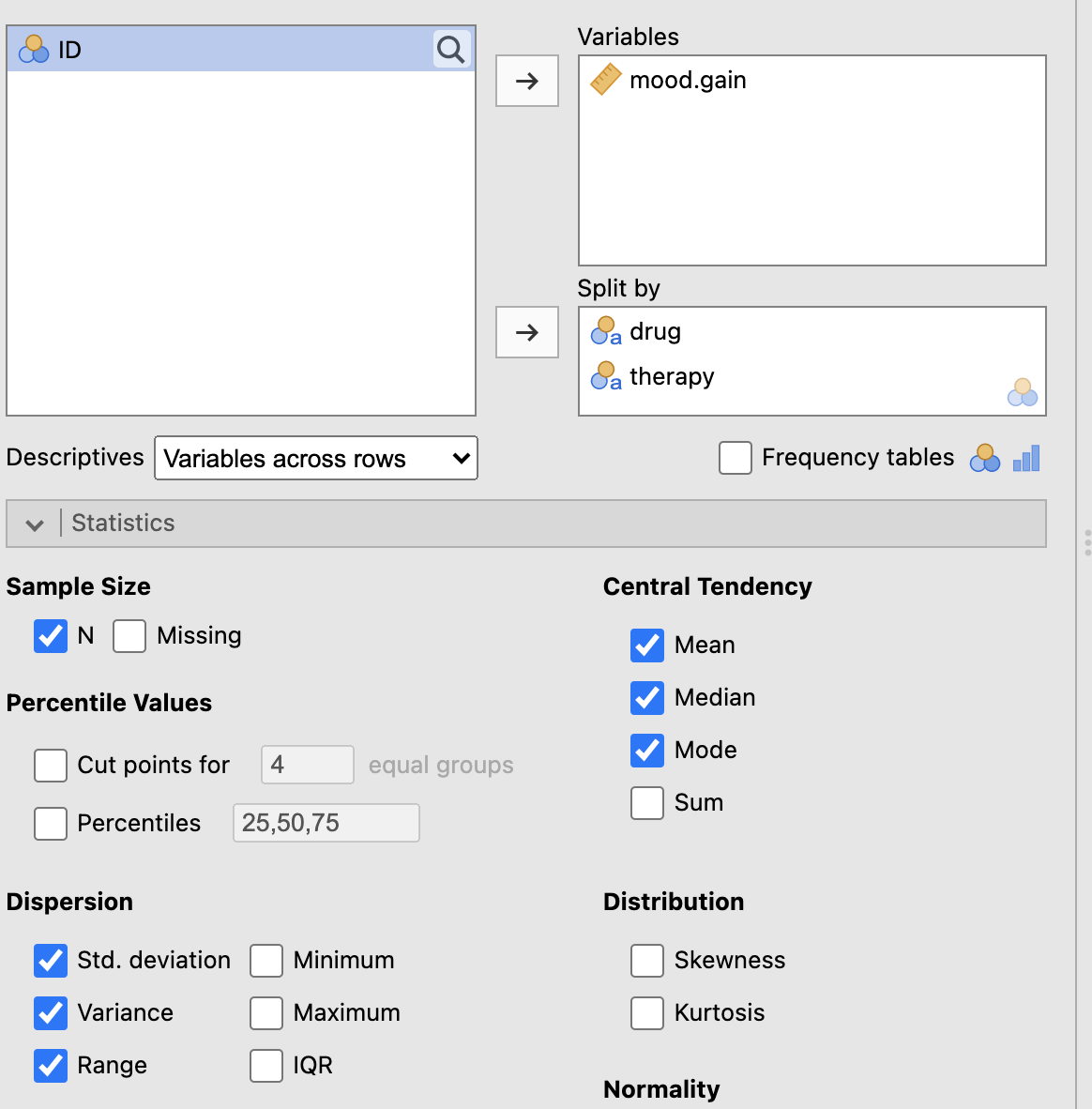This screenshot has height=1109, width=1092.
Task: Click the ID variable nominal icon
Action: click(x=34, y=50)
